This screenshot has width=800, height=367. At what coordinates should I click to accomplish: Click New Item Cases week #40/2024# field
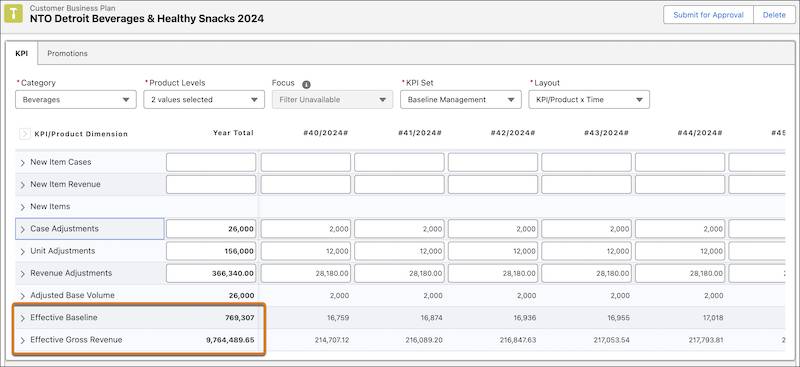[306, 162]
